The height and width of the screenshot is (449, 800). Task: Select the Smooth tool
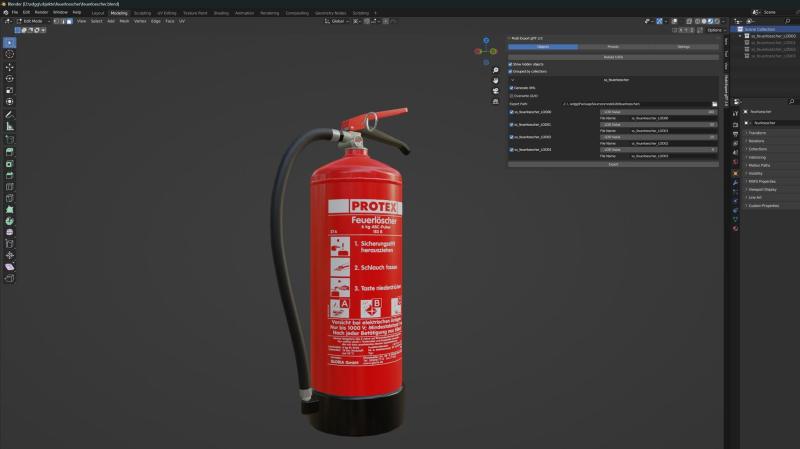point(10,232)
